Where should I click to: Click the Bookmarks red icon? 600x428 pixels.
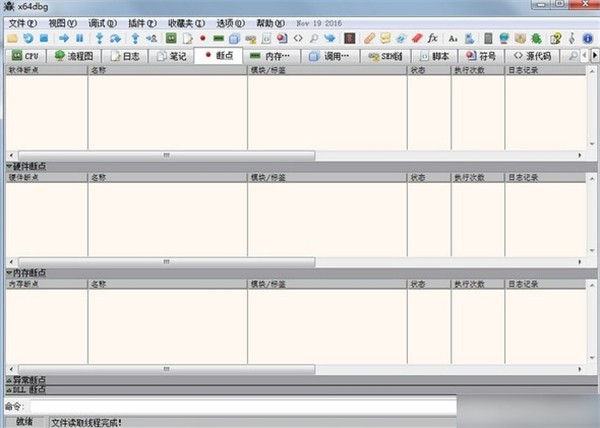[417, 38]
